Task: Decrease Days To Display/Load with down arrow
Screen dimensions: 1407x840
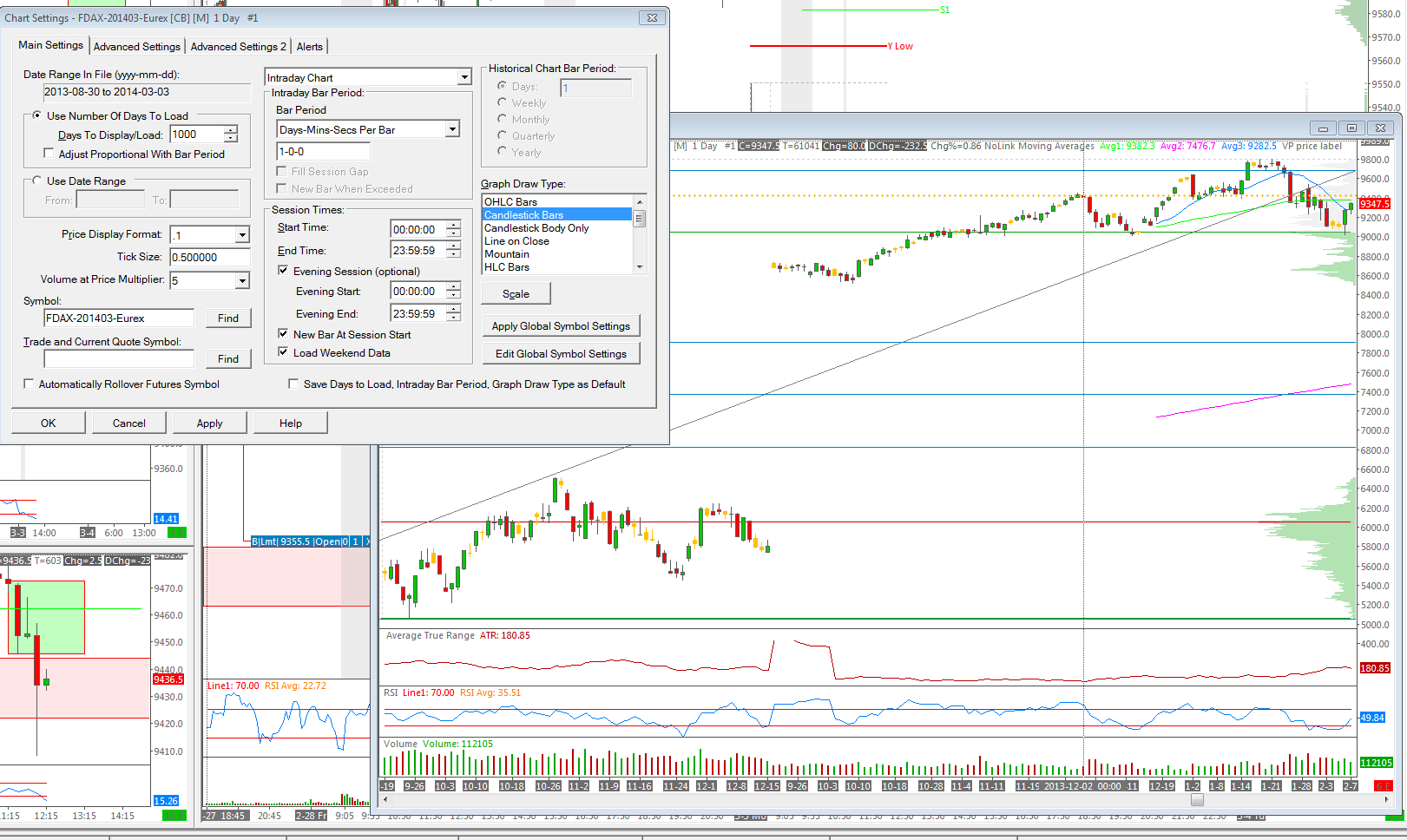Action: [x=231, y=138]
